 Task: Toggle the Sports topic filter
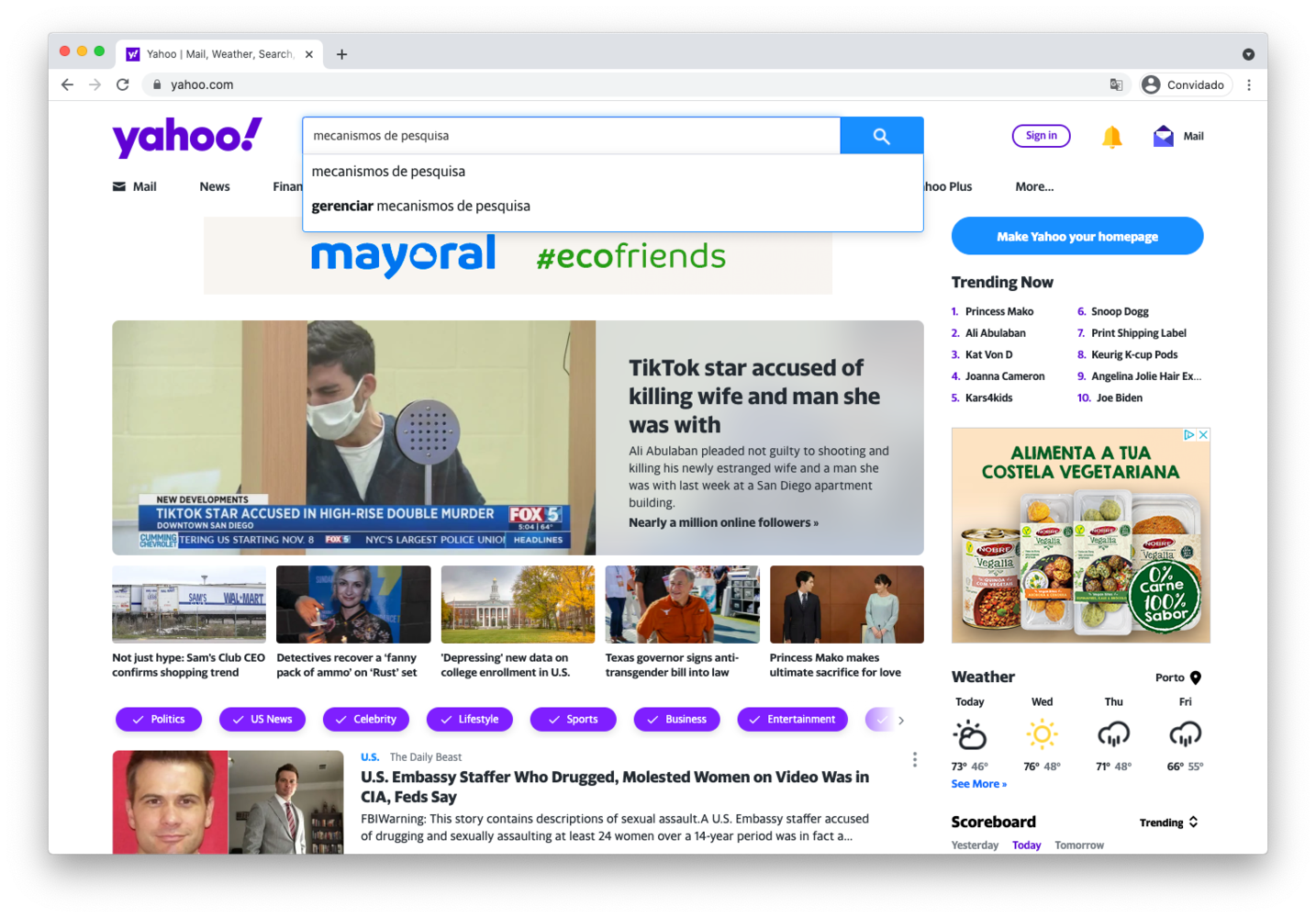pyautogui.click(x=573, y=719)
